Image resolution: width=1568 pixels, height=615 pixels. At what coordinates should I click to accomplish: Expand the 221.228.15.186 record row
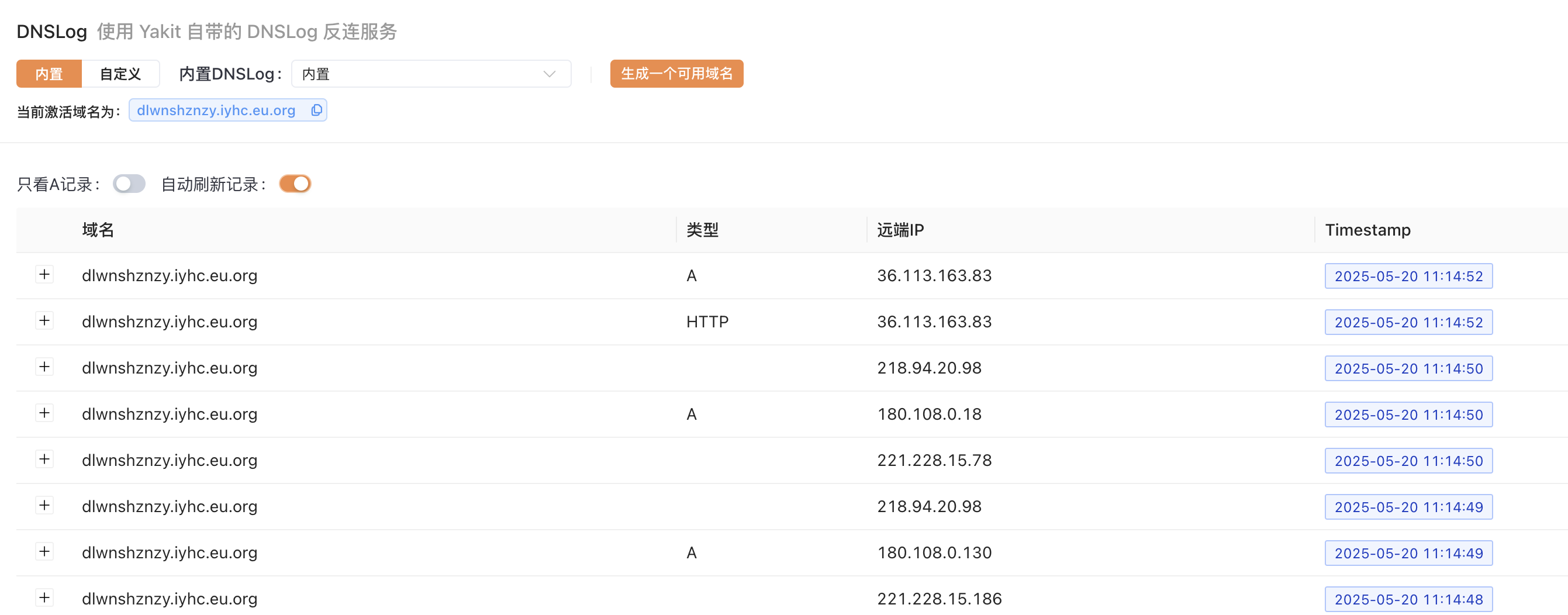44,598
